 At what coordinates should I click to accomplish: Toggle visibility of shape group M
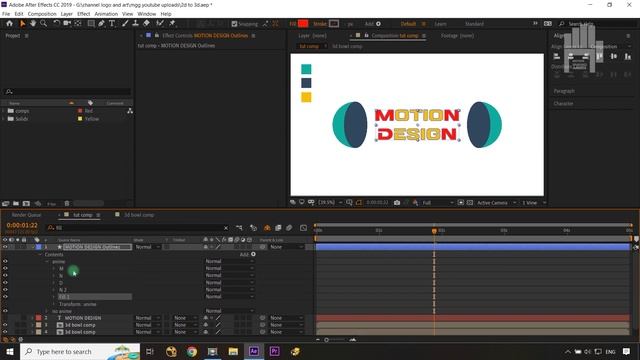coord(5,268)
